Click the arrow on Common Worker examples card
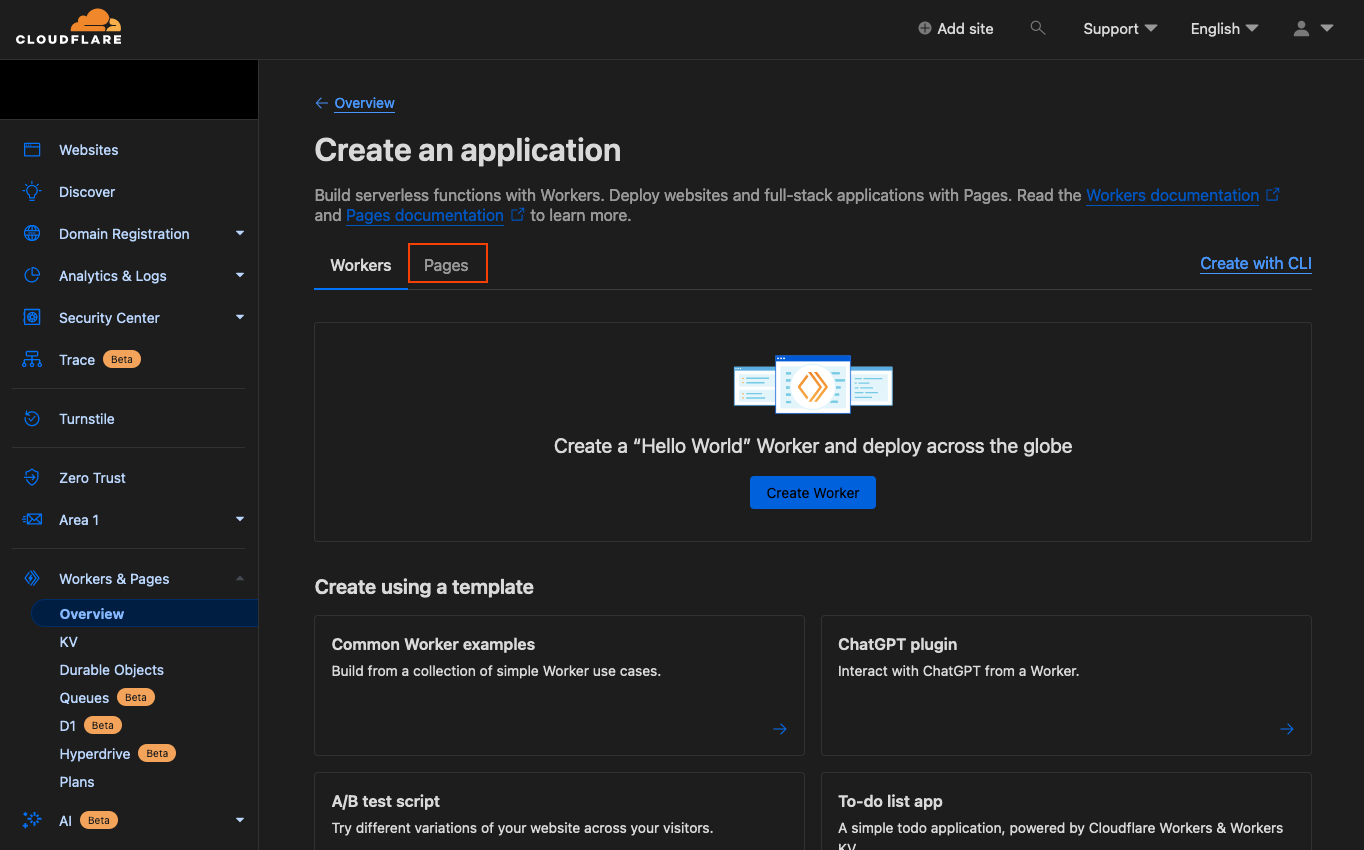 pyautogui.click(x=780, y=729)
